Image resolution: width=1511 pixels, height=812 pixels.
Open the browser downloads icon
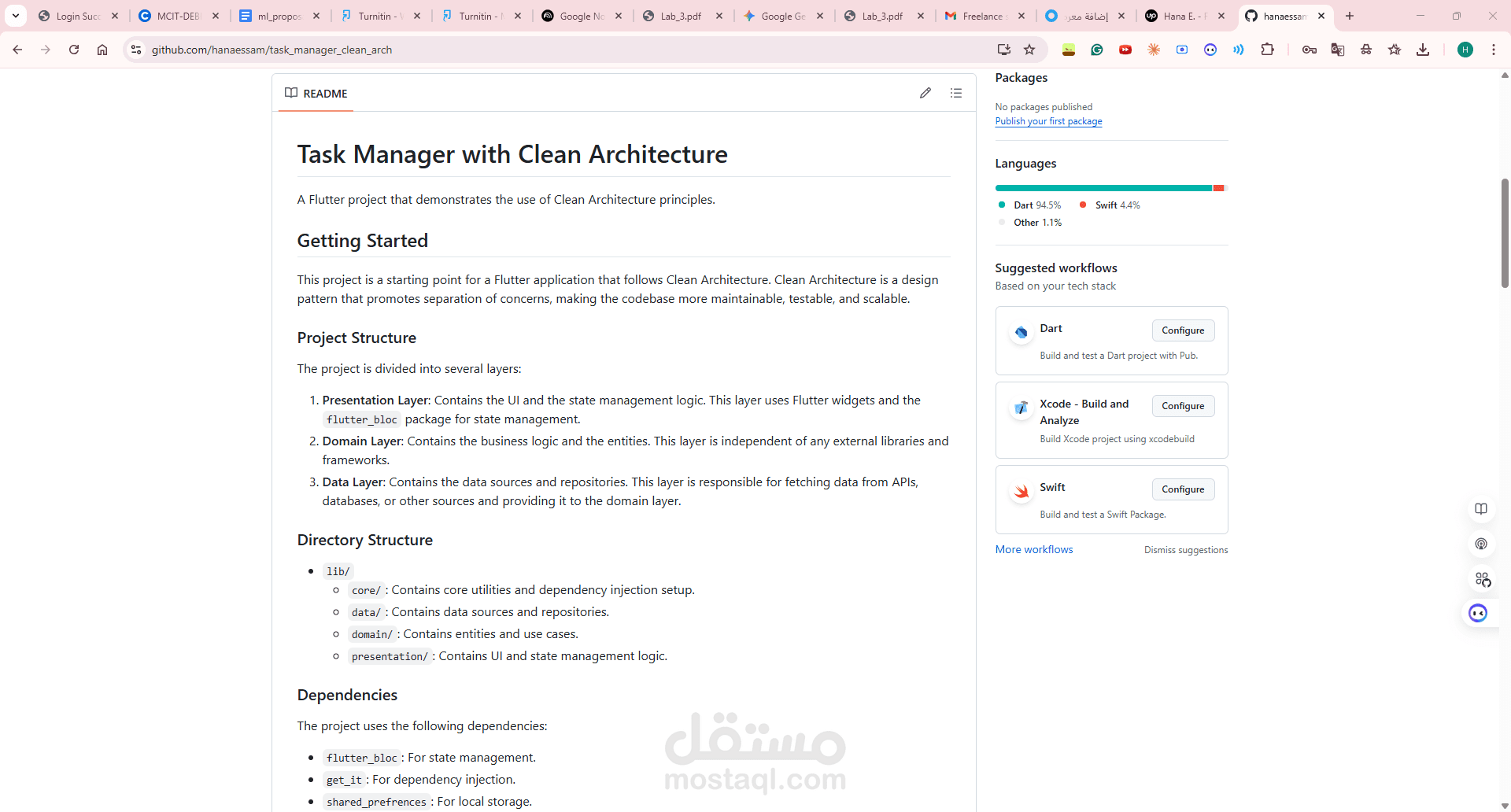1423,50
